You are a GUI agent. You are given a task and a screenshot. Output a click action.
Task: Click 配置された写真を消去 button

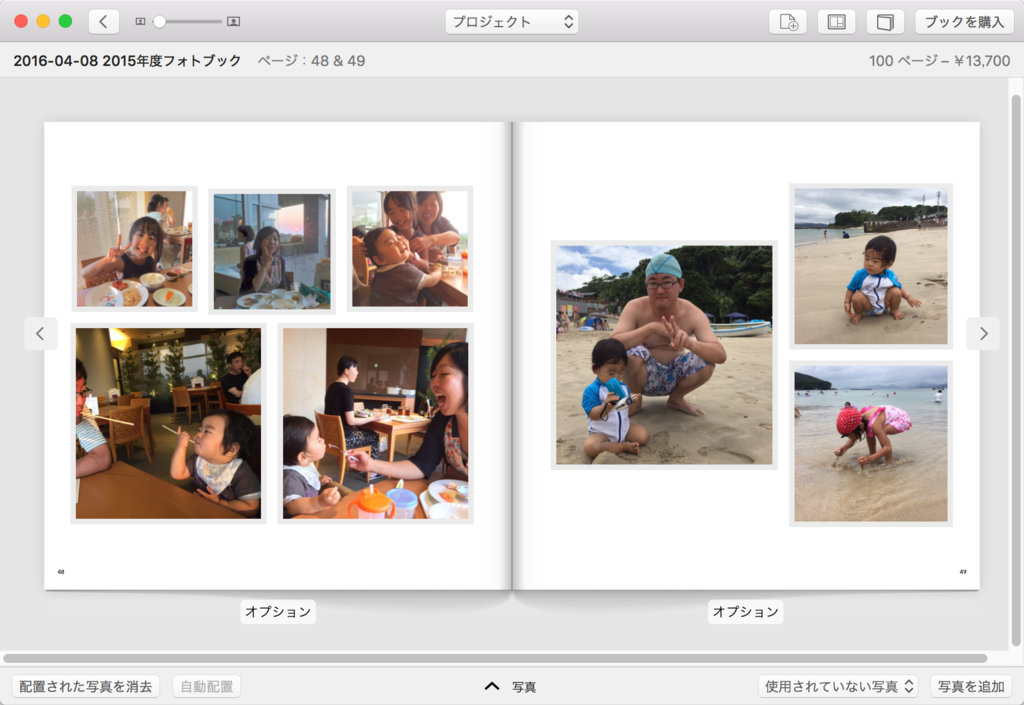click(86, 686)
